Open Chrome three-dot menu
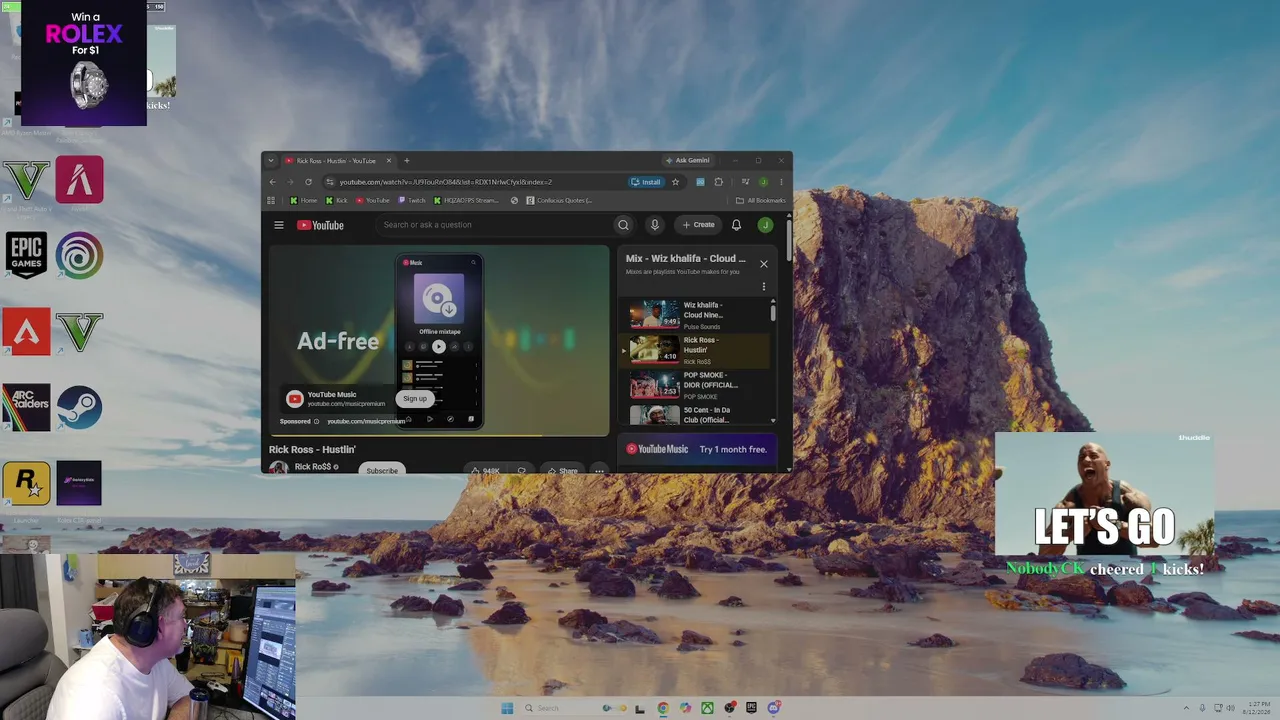1280x720 pixels. (781, 182)
